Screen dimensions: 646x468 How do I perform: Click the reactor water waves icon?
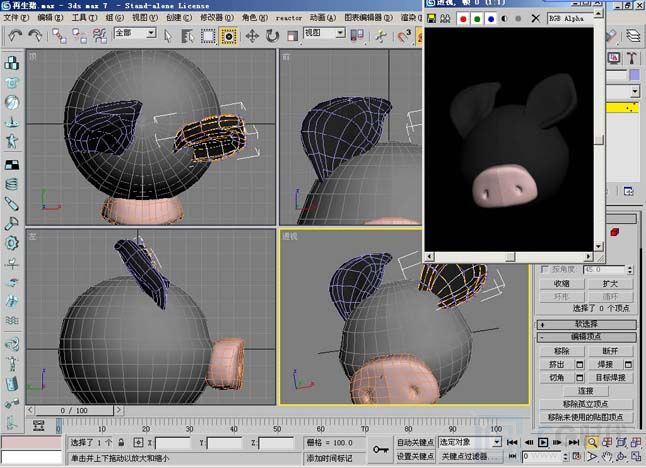pyautogui.click(x=12, y=320)
